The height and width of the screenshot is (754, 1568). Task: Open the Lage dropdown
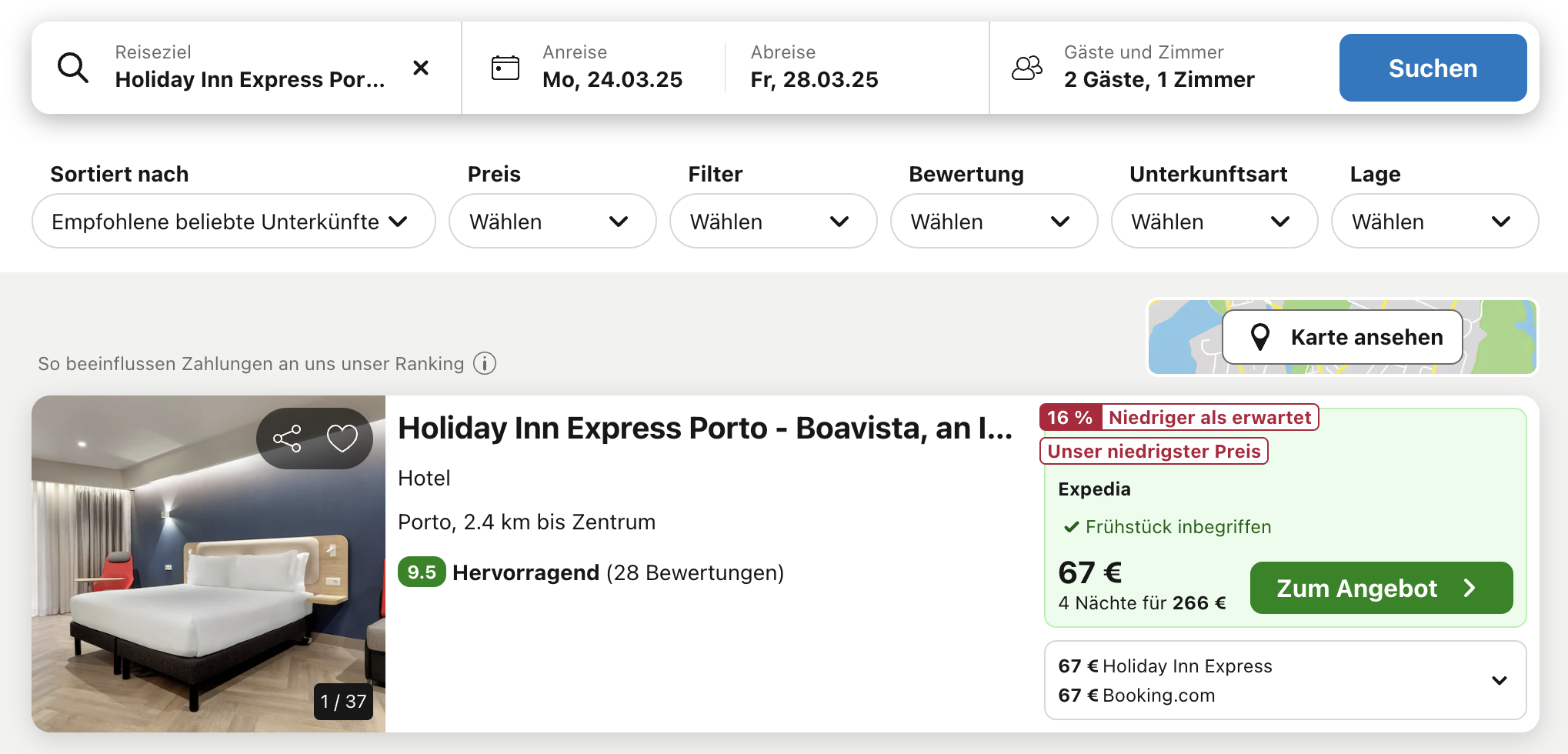point(1435,222)
